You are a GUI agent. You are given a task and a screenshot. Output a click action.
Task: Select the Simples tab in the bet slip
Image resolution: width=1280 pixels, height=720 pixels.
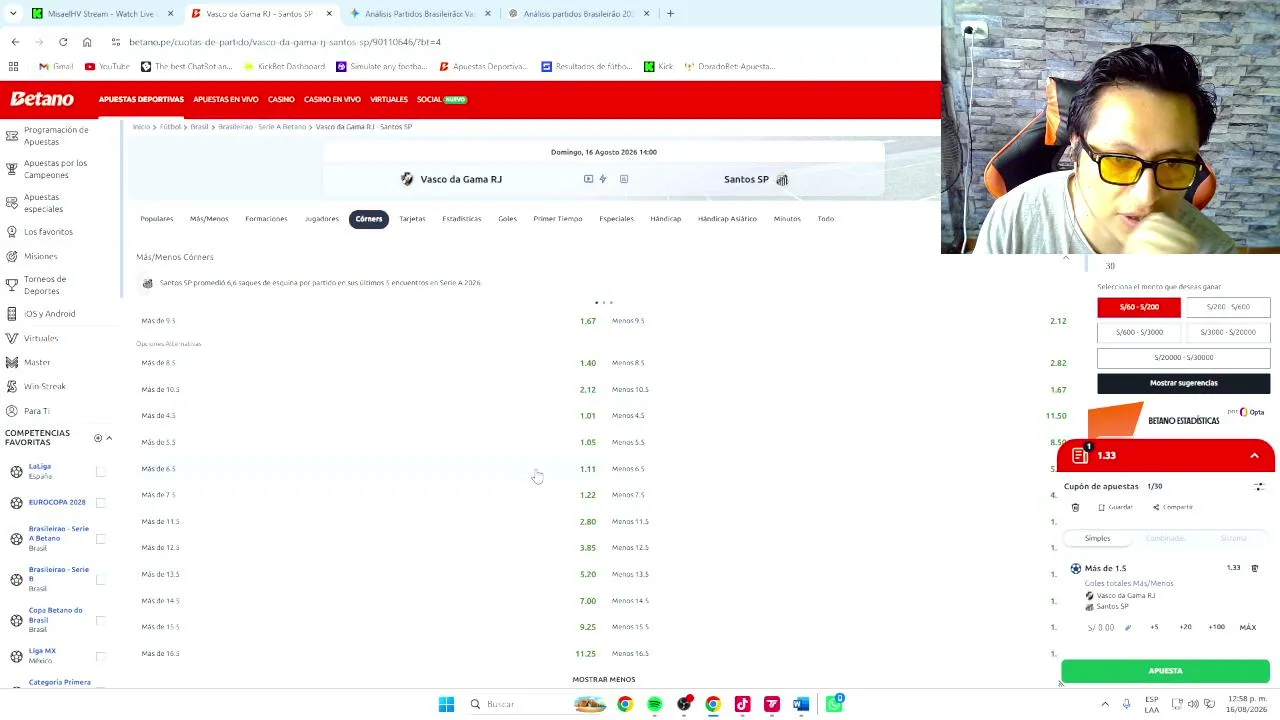[x=1097, y=538]
